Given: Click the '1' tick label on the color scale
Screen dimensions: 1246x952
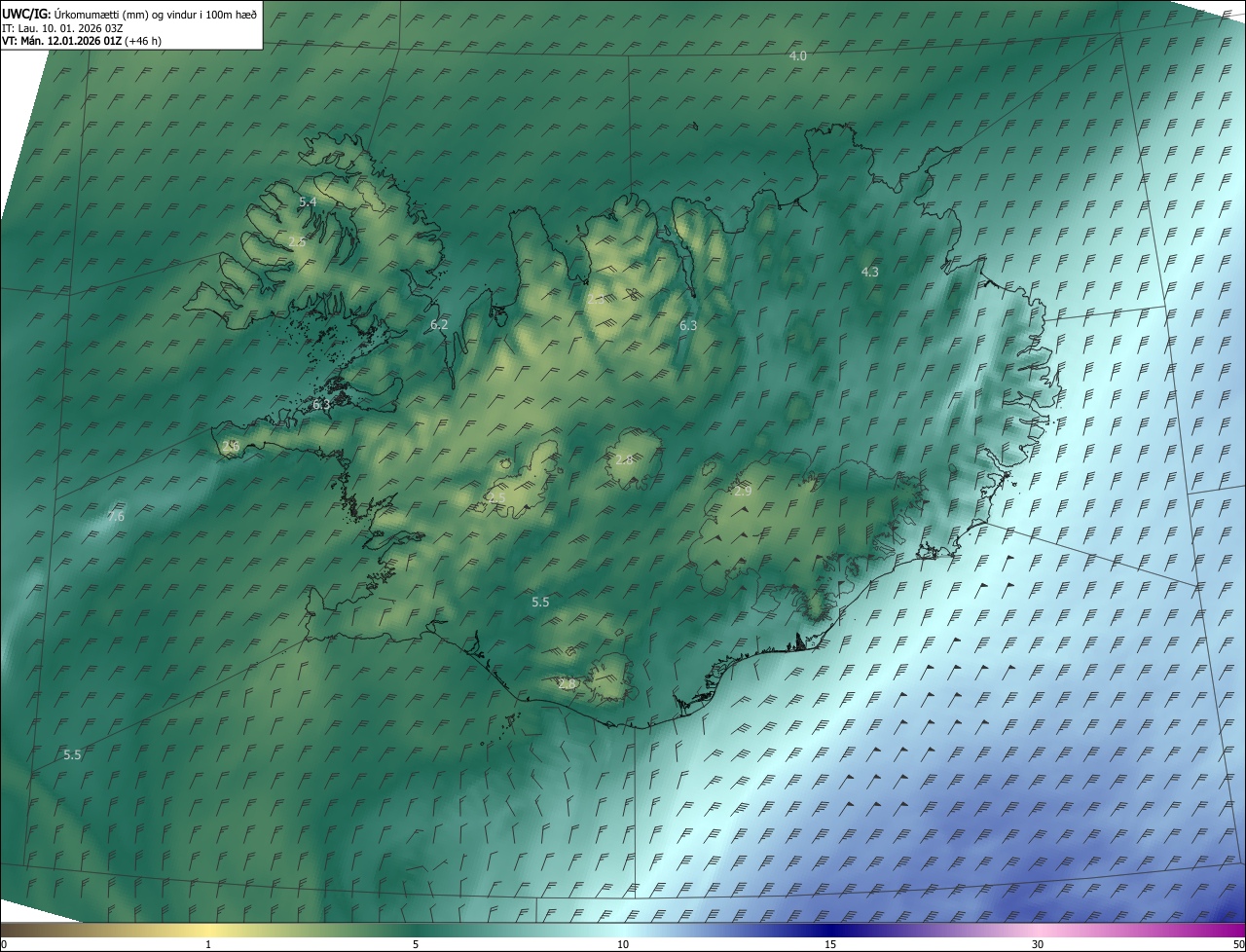Looking at the screenshot, I should pyautogui.click(x=208, y=944).
